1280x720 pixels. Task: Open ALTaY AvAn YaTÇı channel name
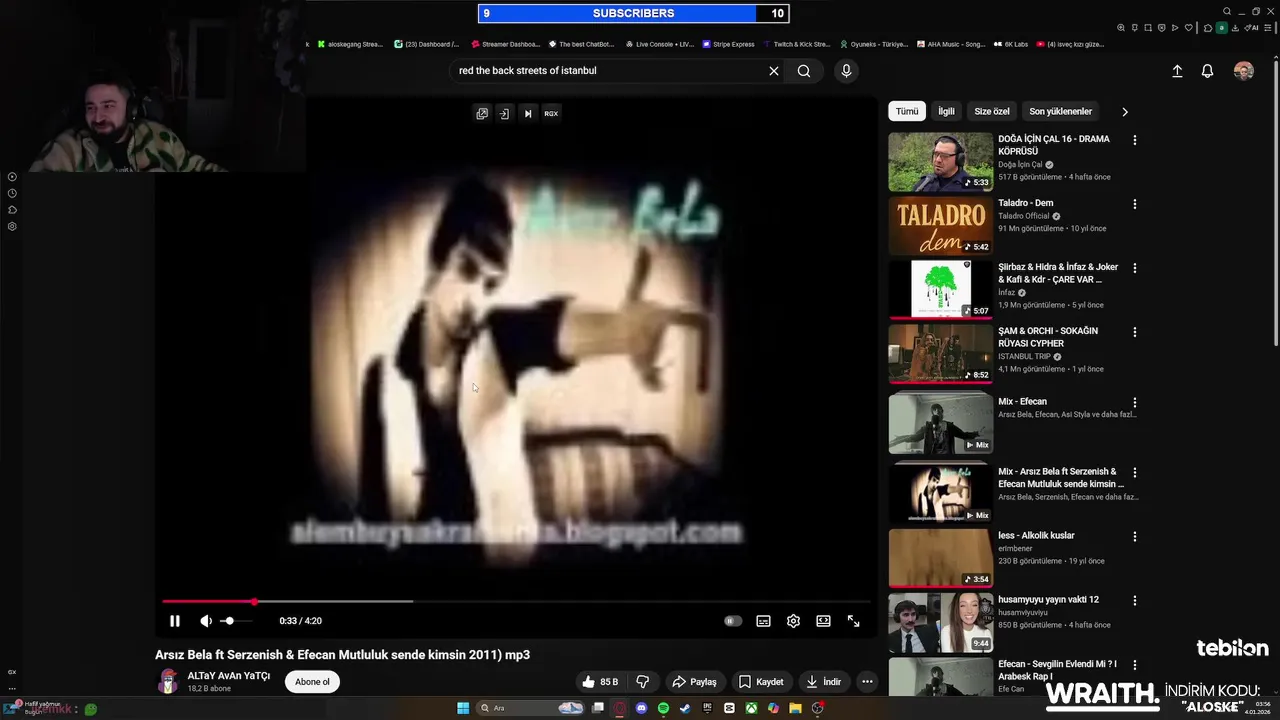229,676
